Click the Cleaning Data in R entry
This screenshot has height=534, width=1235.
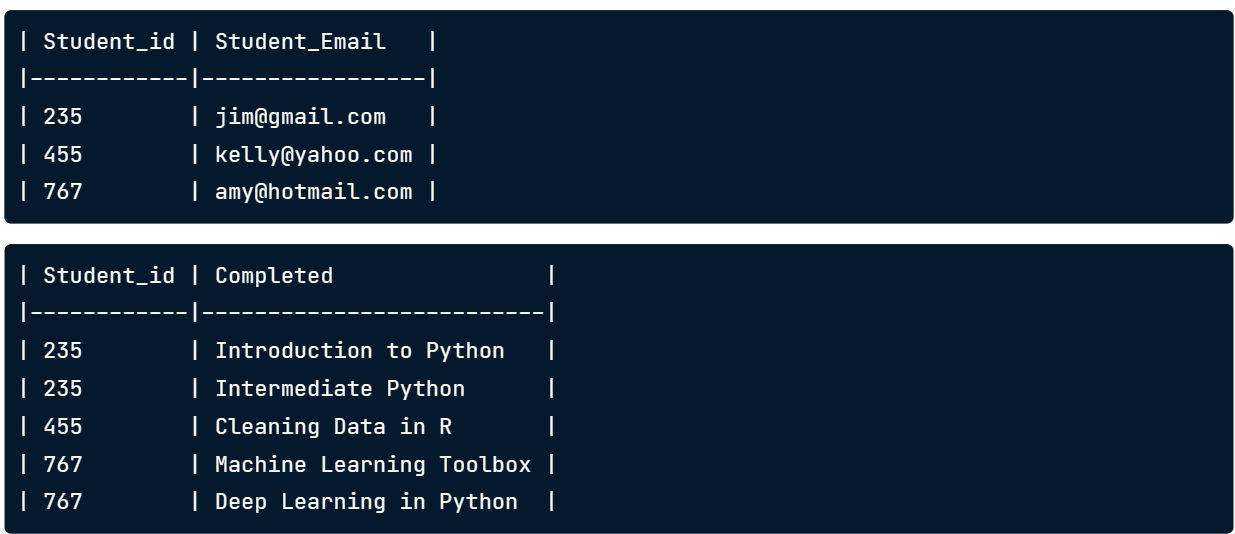click(333, 427)
